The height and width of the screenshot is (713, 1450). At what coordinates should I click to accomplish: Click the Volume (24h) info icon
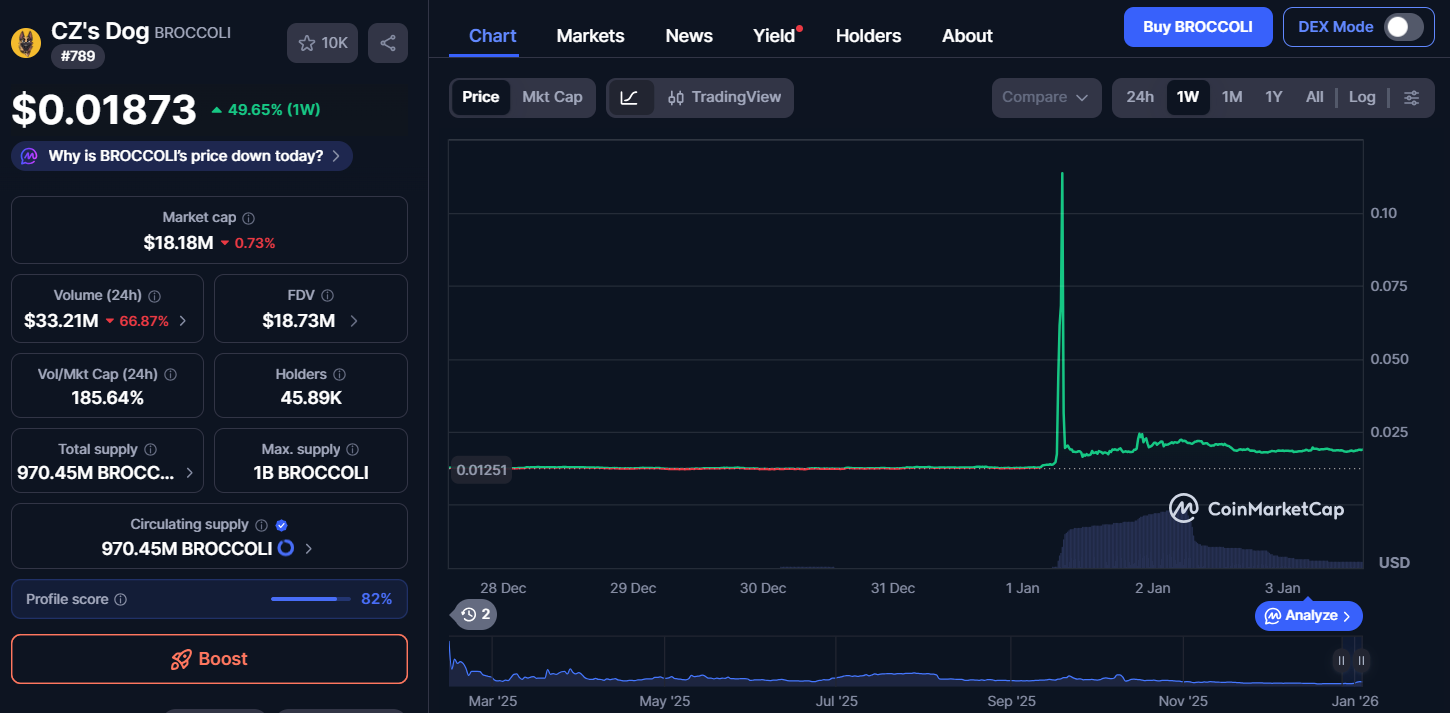tap(154, 296)
